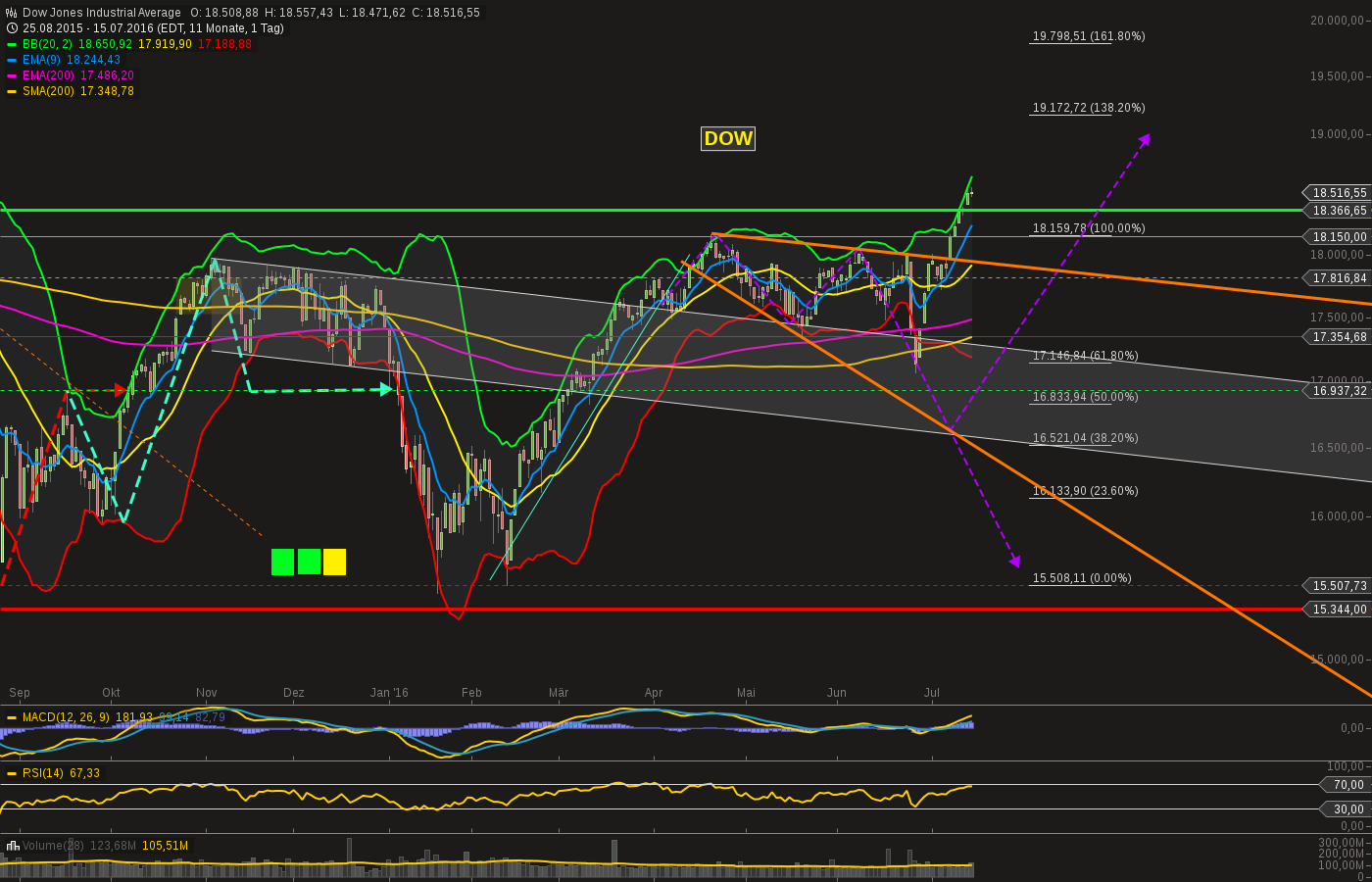
Task: Select the 16.133,90 (23.60%) Fibonacci label
Action: click(1086, 491)
